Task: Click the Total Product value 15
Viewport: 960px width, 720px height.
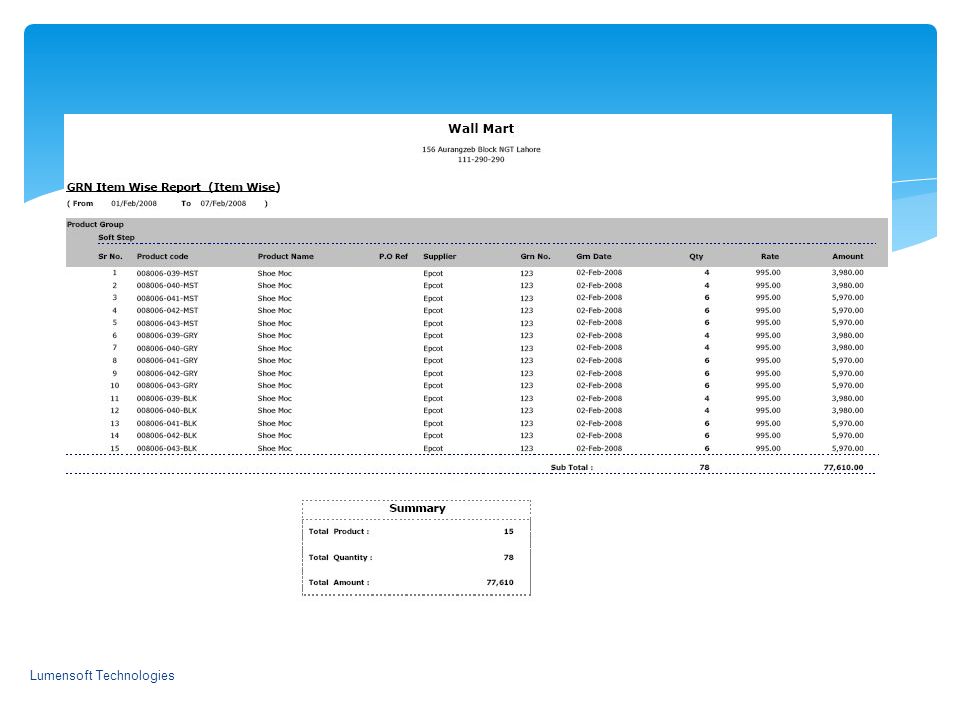Action: 509,531
